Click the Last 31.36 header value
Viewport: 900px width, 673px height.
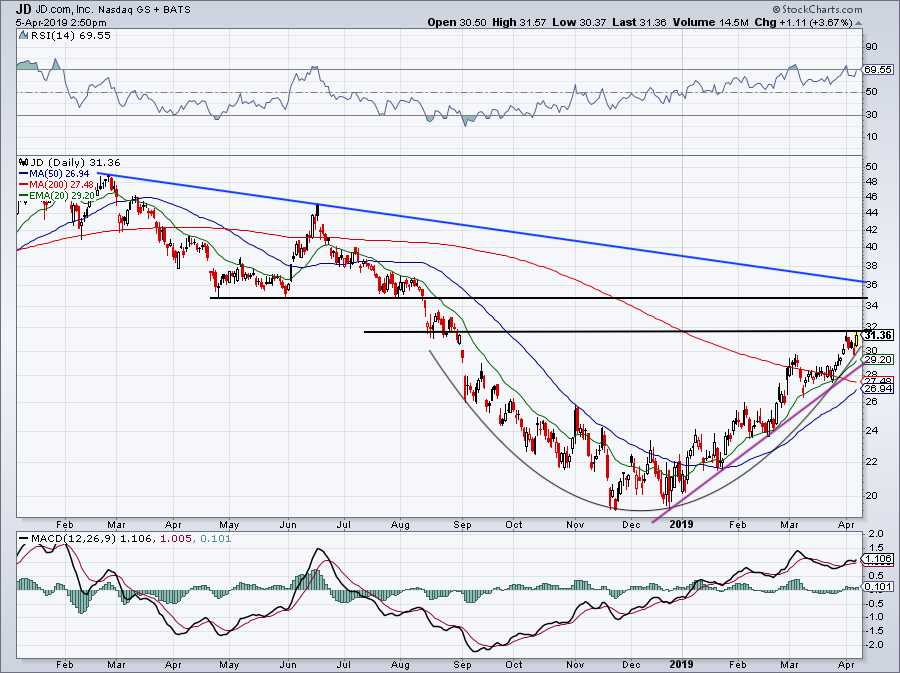click(639, 22)
